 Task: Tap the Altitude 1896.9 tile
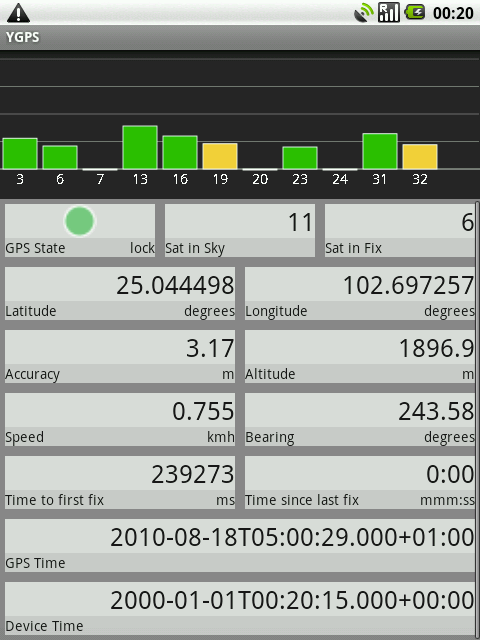point(360,356)
